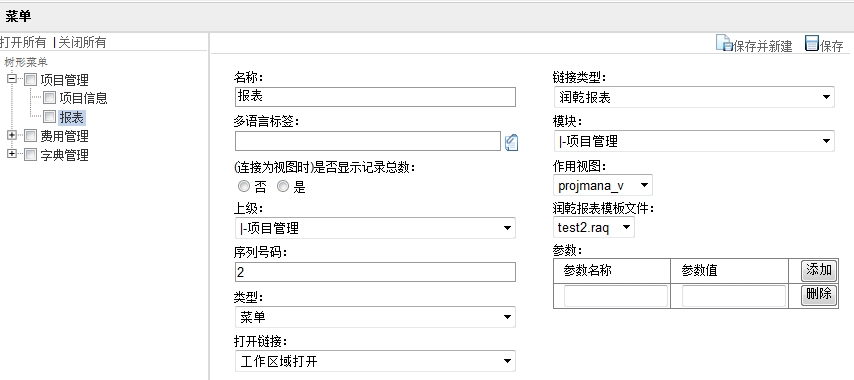The width and height of the screenshot is (854, 380).
Task: Select the 字典管理 tree item label
Action: click(x=64, y=155)
